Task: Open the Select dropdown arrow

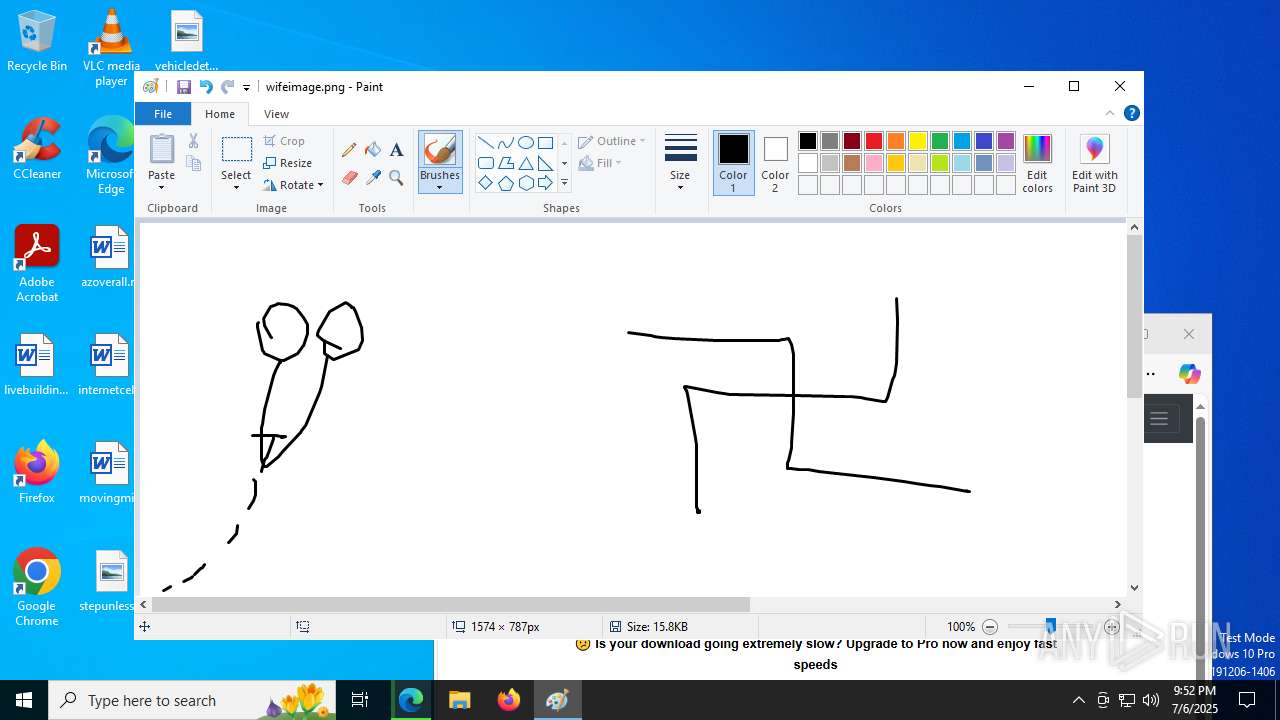Action: tap(236, 187)
